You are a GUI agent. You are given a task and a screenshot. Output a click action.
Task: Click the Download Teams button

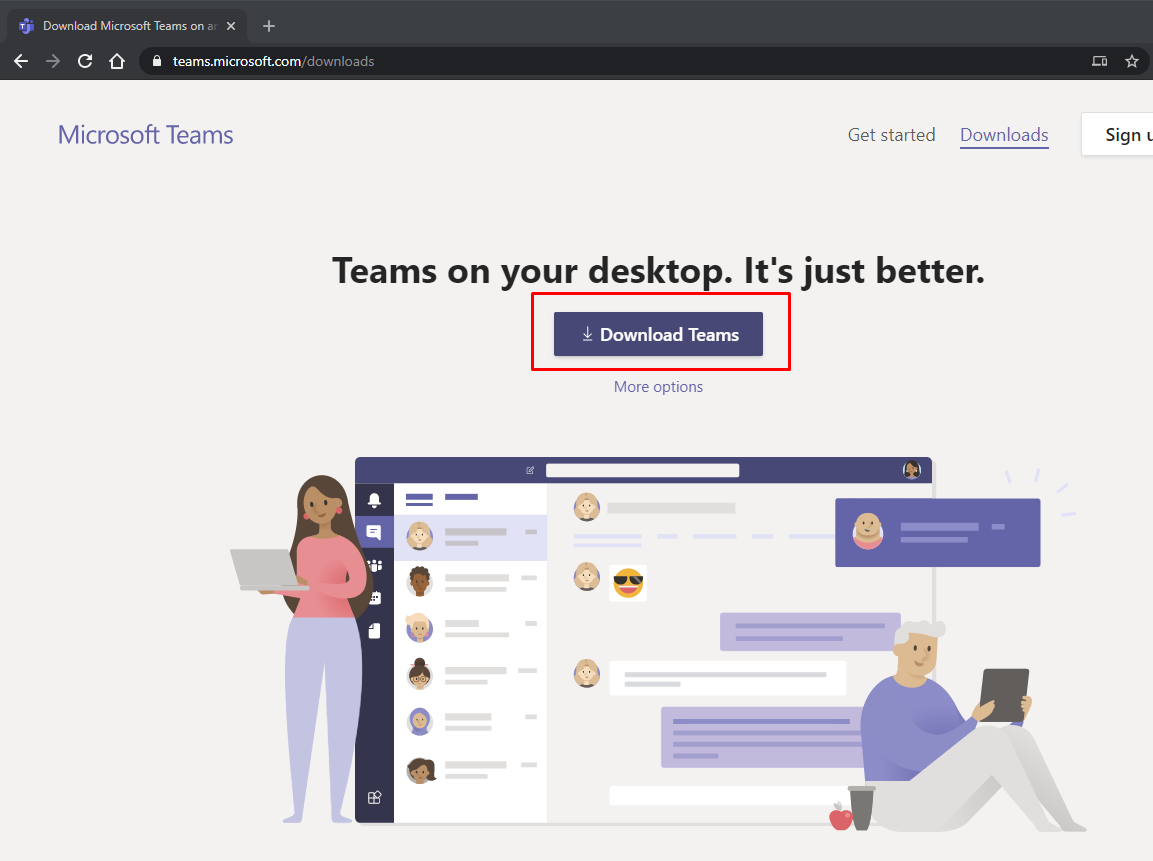click(x=658, y=334)
